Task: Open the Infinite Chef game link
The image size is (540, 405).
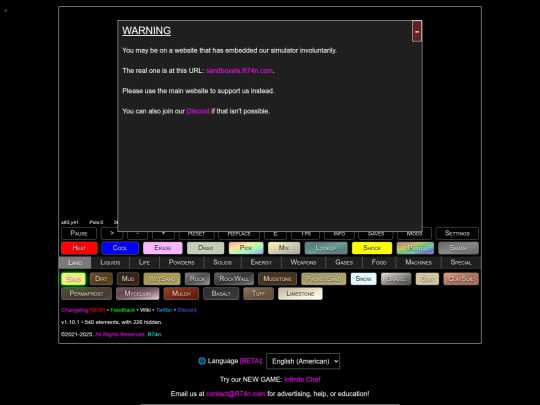Action: [x=302, y=380]
